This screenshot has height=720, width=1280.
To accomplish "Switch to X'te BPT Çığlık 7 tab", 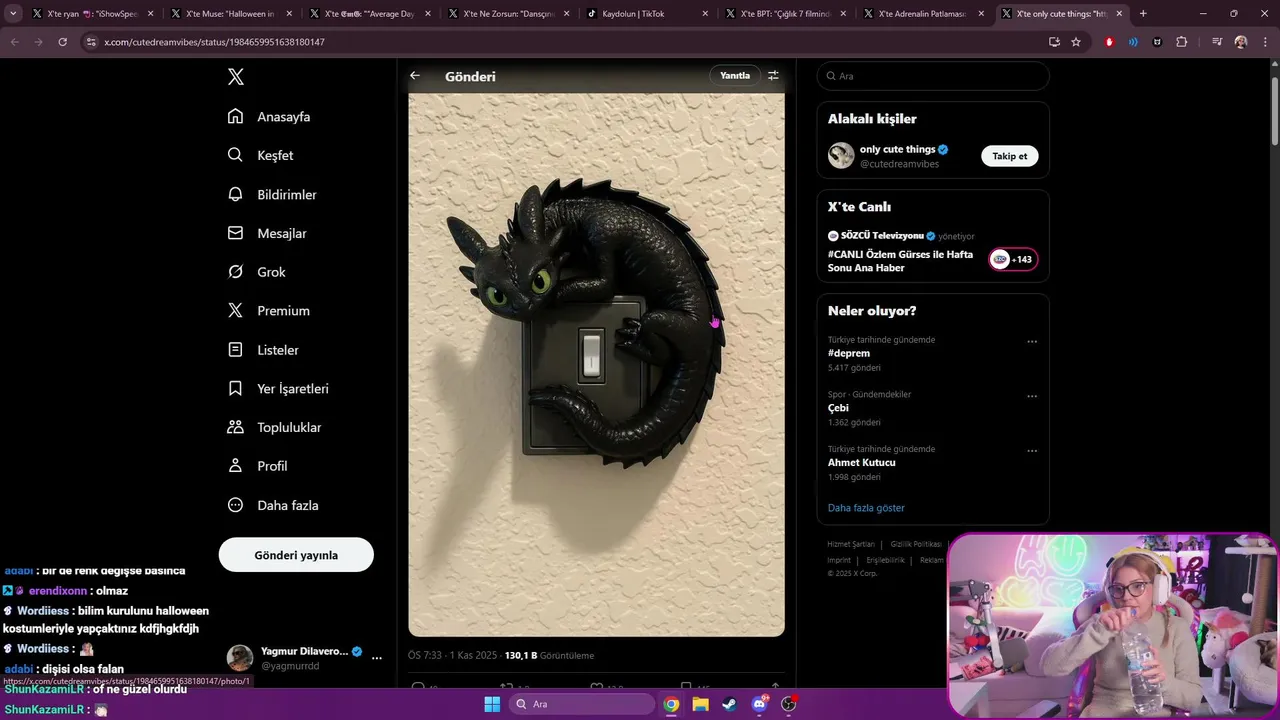I will click(x=786, y=14).
